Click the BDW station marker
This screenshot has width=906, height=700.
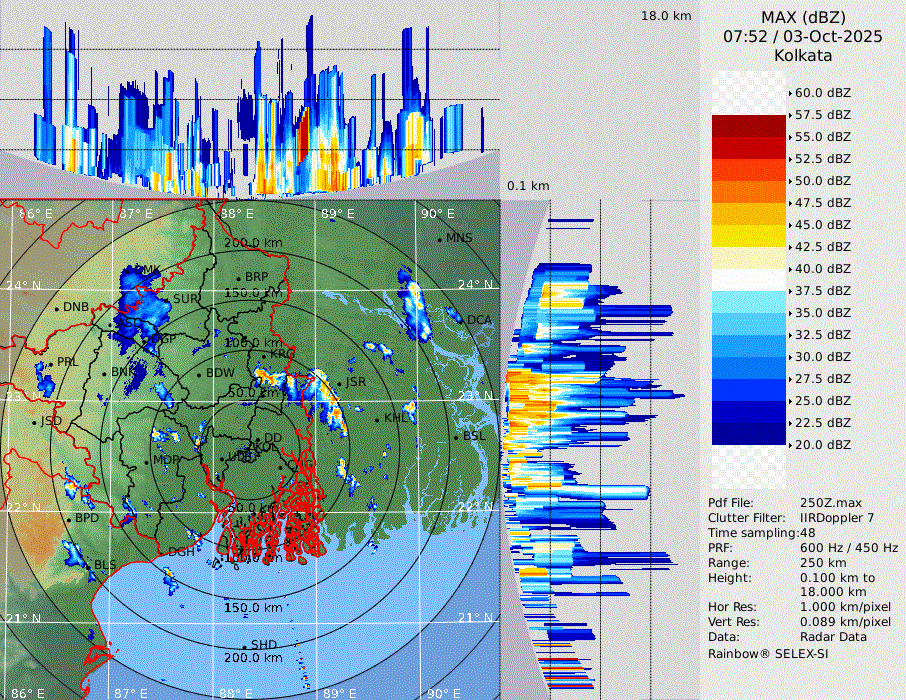(x=199, y=374)
